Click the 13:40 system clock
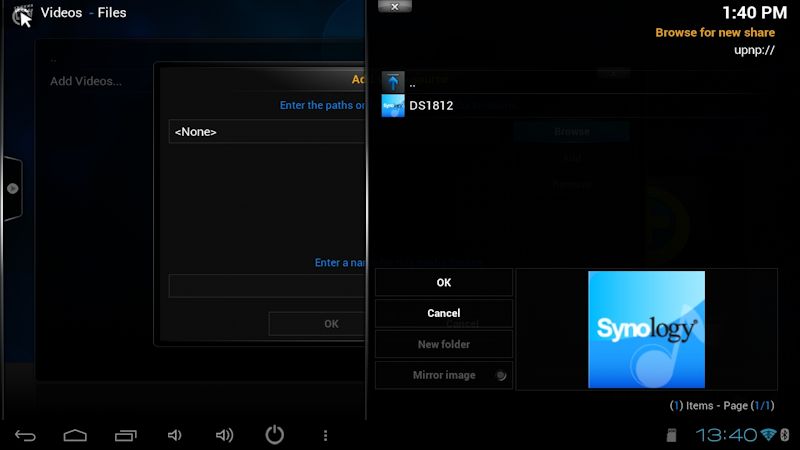Image resolution: width=800 pixels, height=450 pixels. tap(726, 435)
